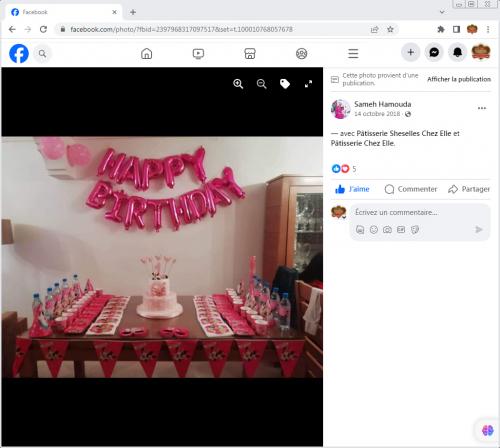Viewport: 500px width, 448px height.
Task: Click the Create plus button
Action: 411,52
